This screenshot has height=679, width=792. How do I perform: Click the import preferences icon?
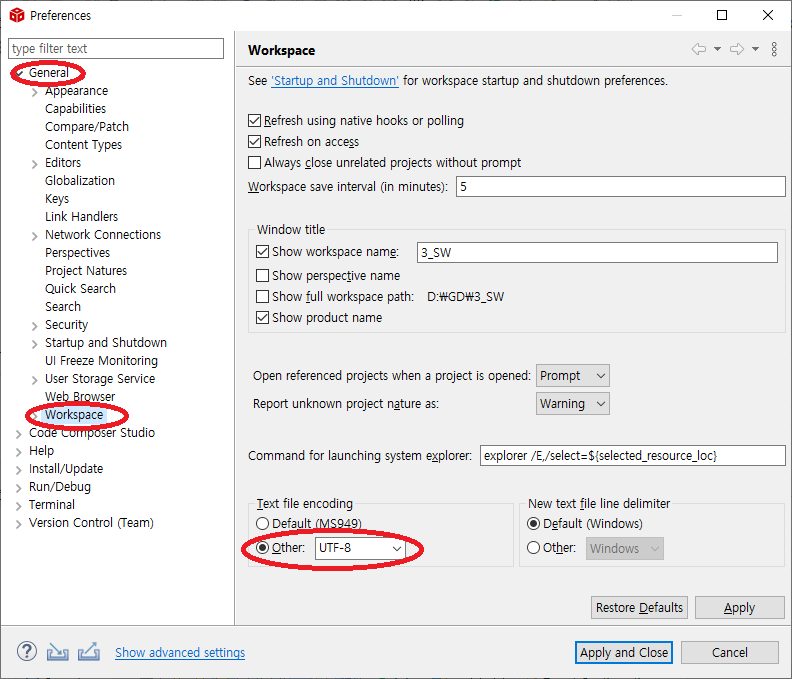click(x=58, y=652)
